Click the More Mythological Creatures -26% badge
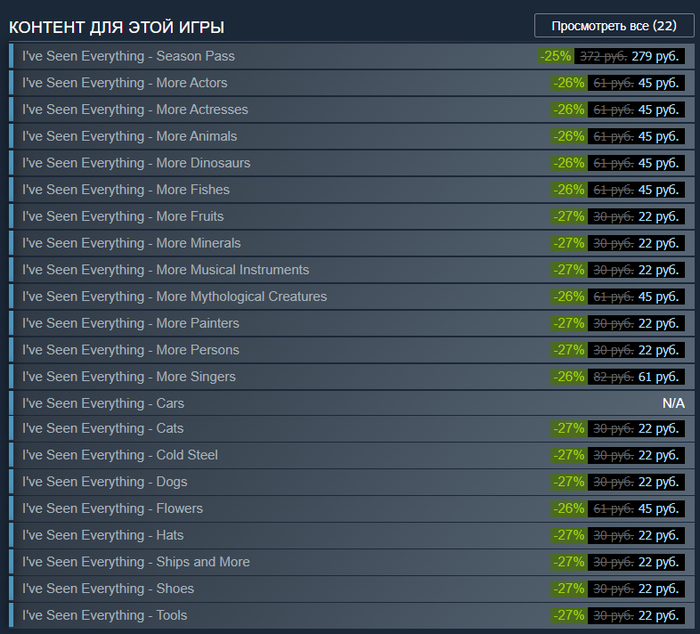700x634 pixels. tap(569, 297)
